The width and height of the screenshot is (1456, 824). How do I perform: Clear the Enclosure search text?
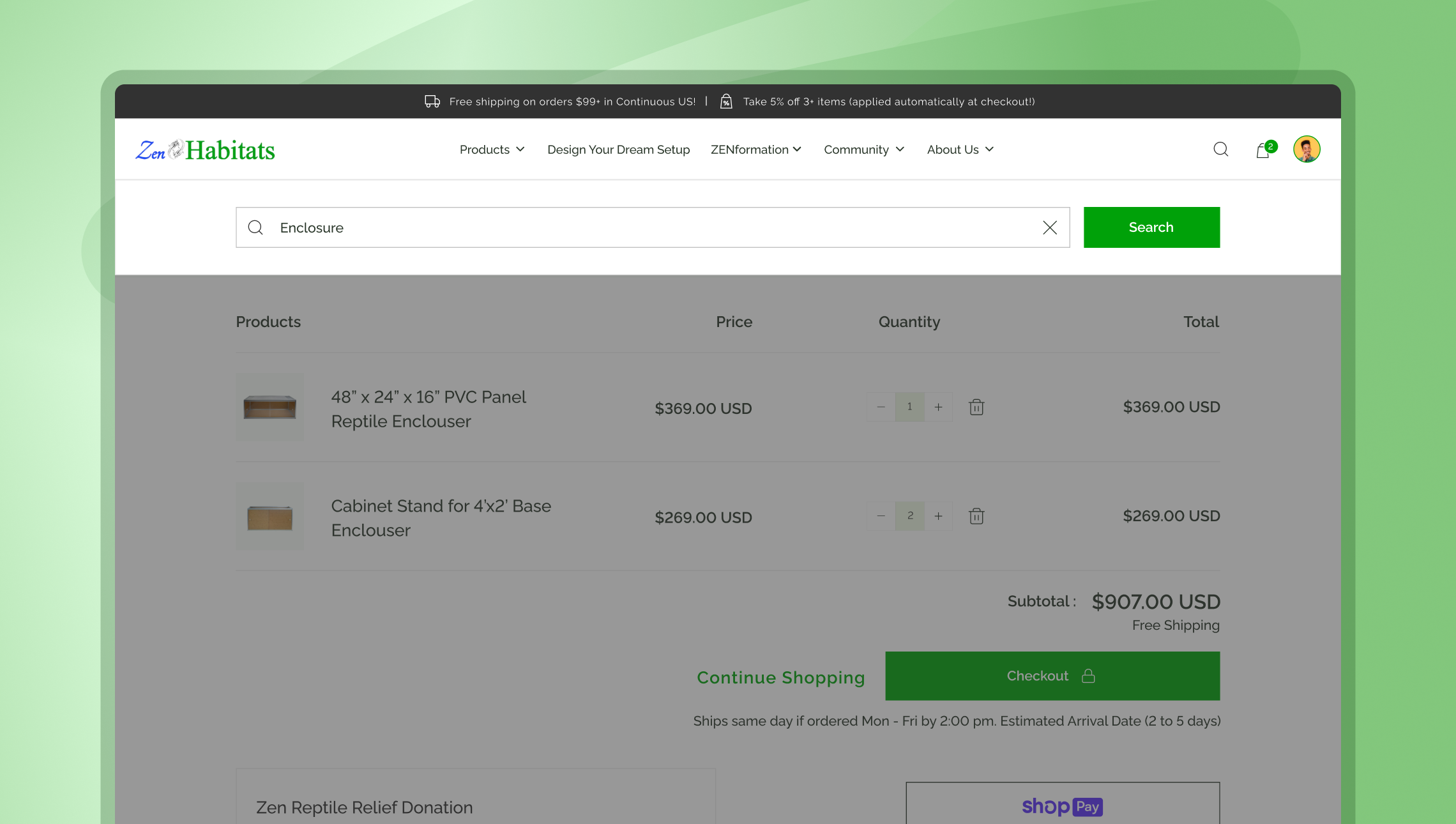1049,227
